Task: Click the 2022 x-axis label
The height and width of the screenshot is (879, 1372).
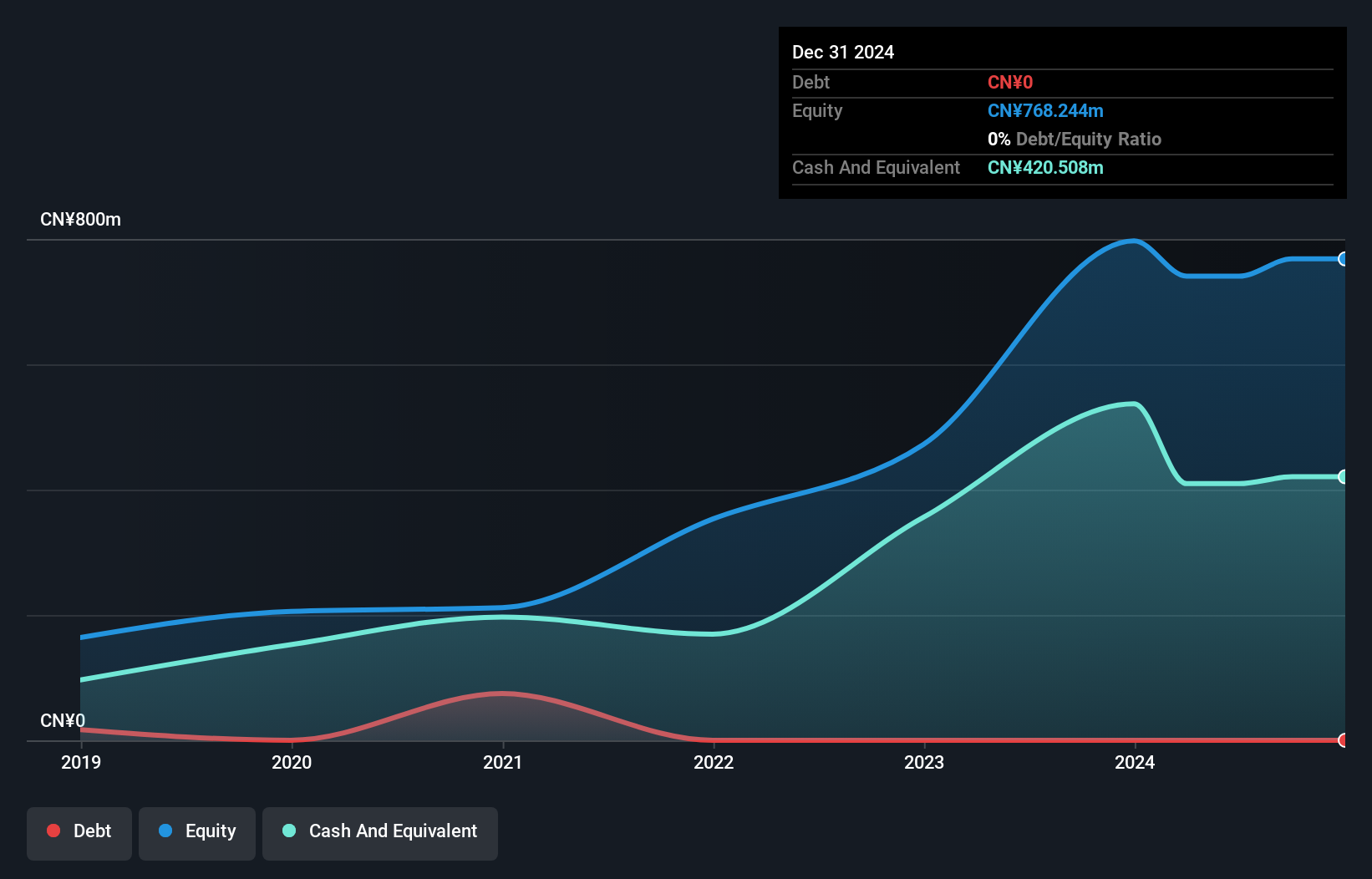Action: (714, 762)
